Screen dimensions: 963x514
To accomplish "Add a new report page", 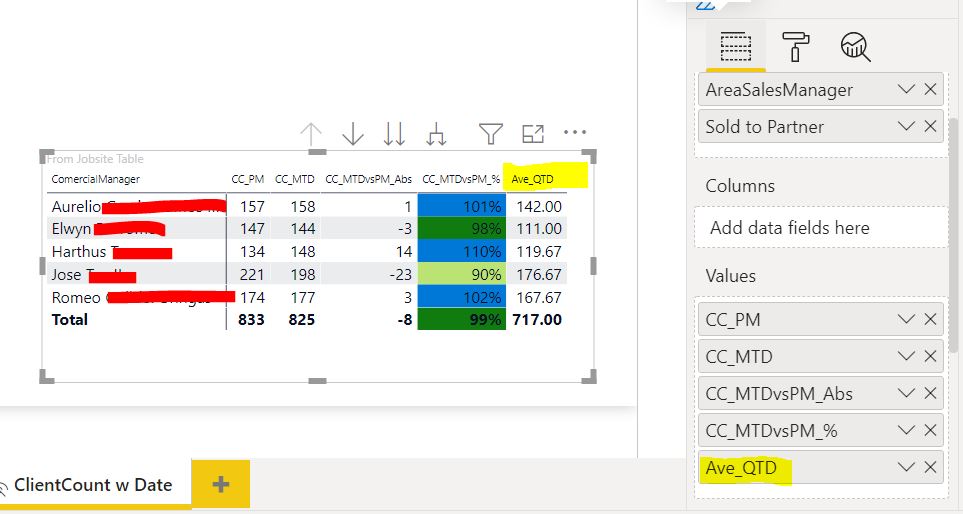I will (x=221, y=485).
